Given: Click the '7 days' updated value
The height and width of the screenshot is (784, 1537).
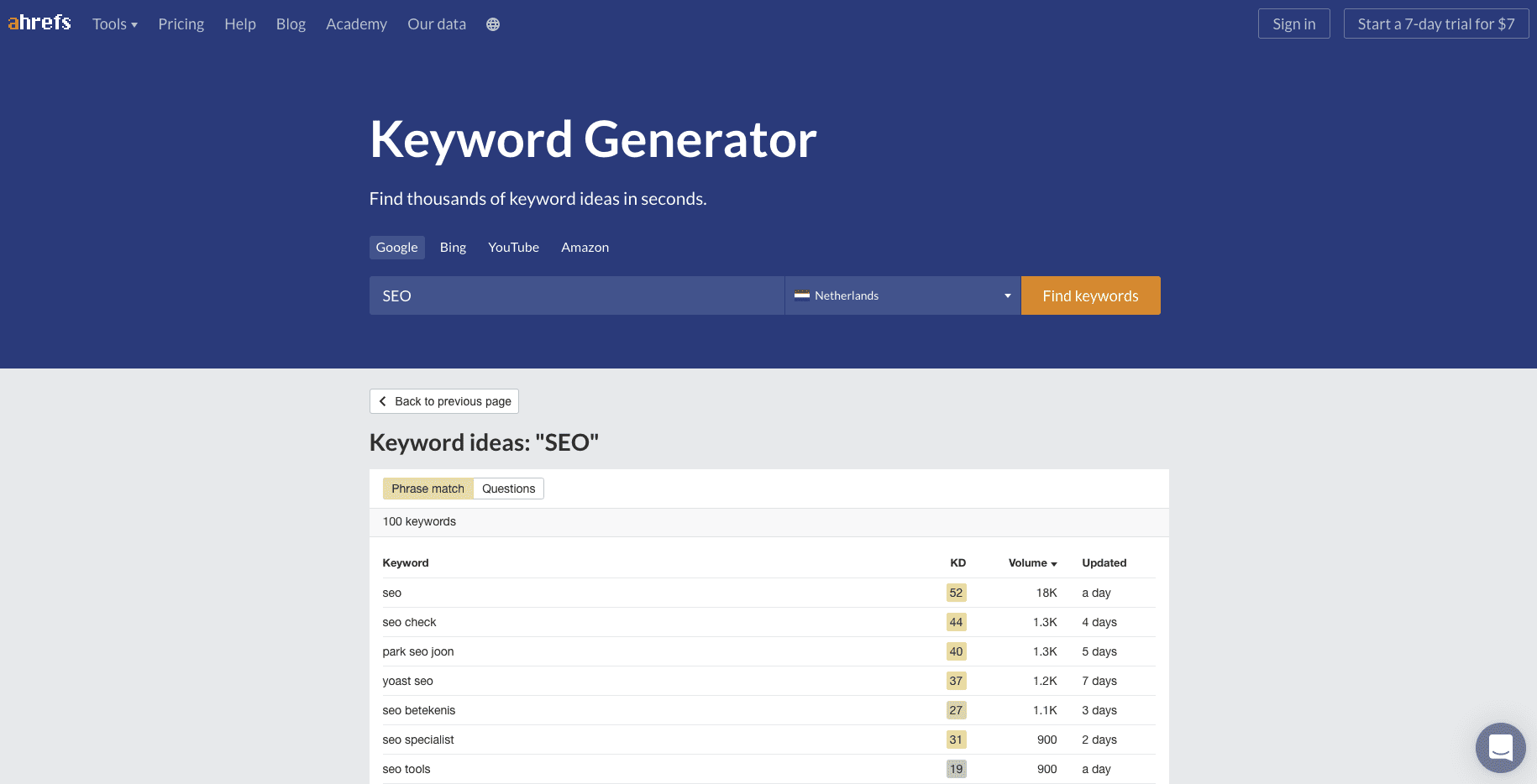Looking at the screenshot, I should click(x=1099, y=681).
